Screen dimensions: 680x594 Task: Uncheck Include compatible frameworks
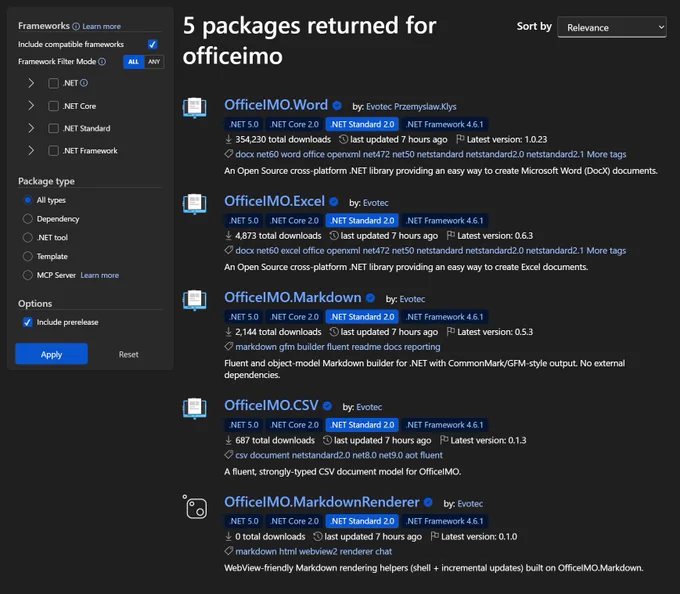(152, 44)
